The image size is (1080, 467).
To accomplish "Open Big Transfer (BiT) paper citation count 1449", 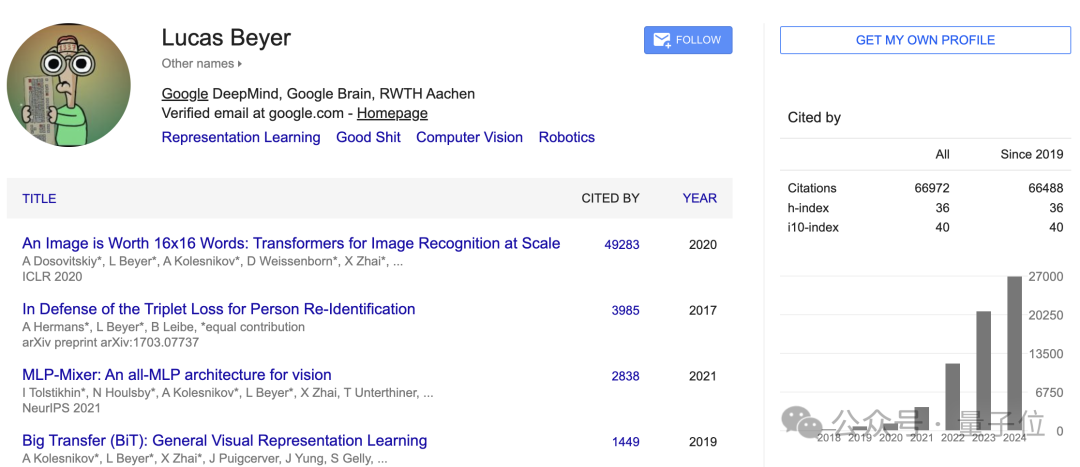I will pyautogui.click(x=625, y=442).
